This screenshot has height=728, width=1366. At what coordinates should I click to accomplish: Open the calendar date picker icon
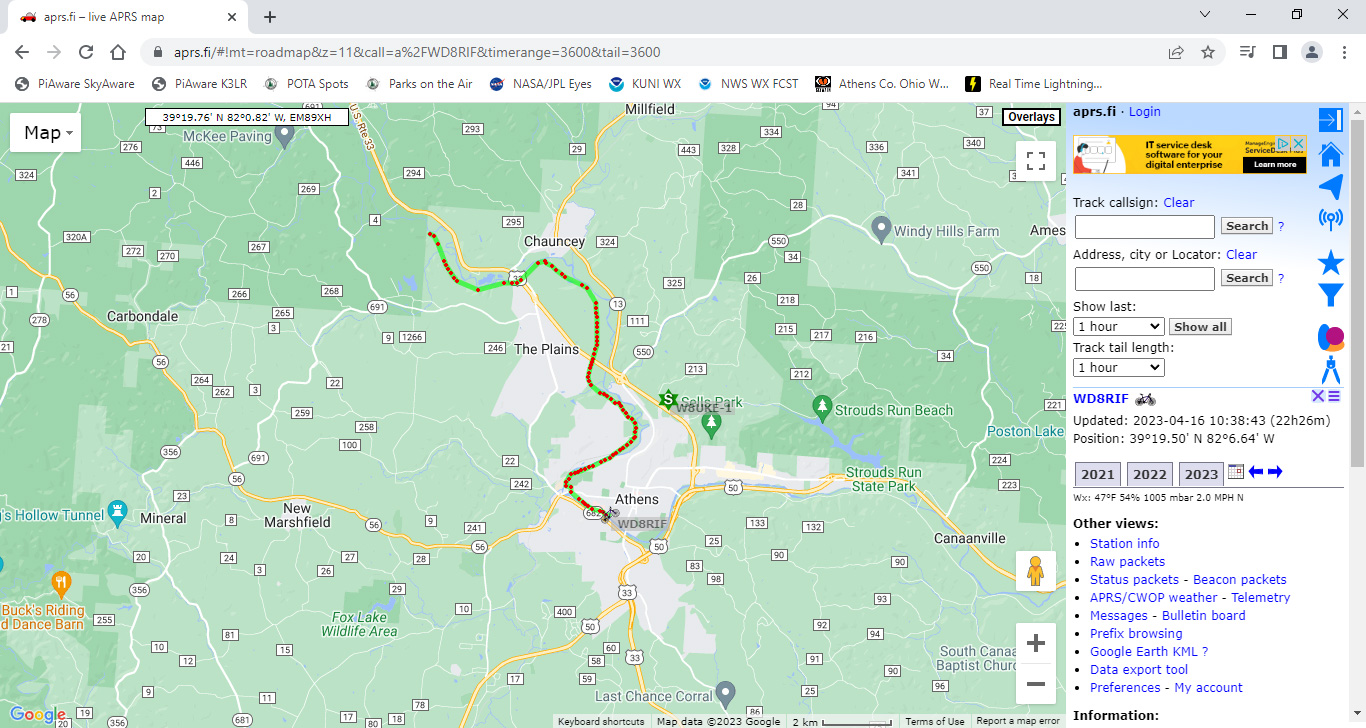(x=1235, y=473)
